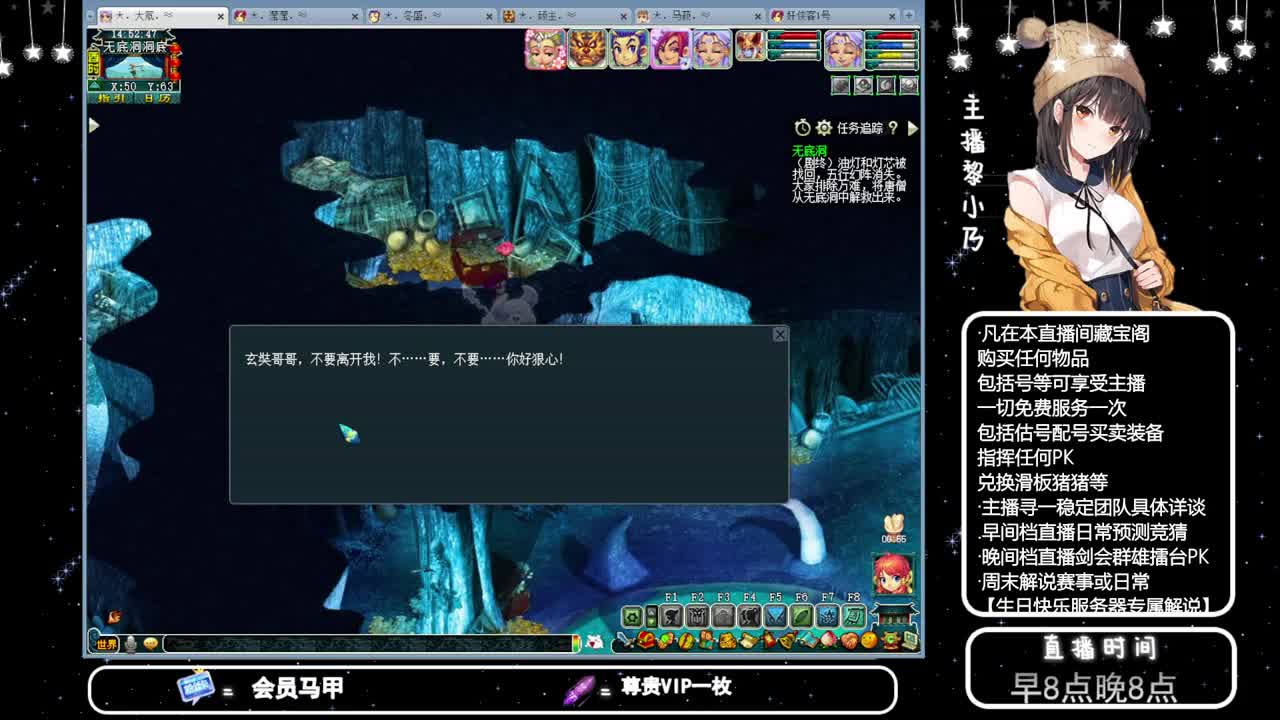The image size is (1280, 720).
Task: Open the minimap thumbnail at top left
Action: 135,67
